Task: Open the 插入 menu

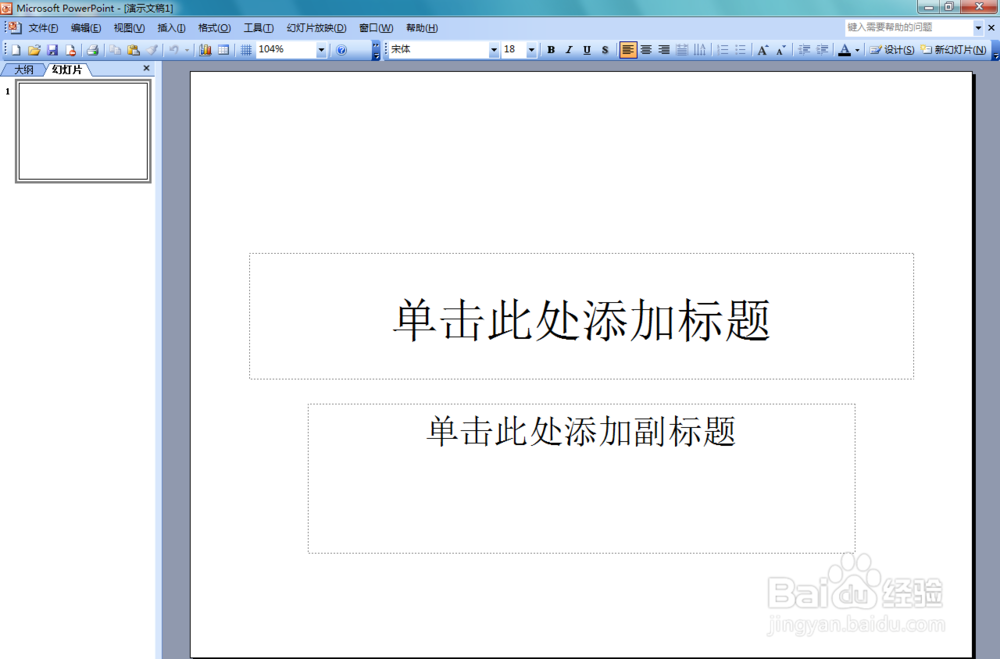Action: tap(166, 27)
